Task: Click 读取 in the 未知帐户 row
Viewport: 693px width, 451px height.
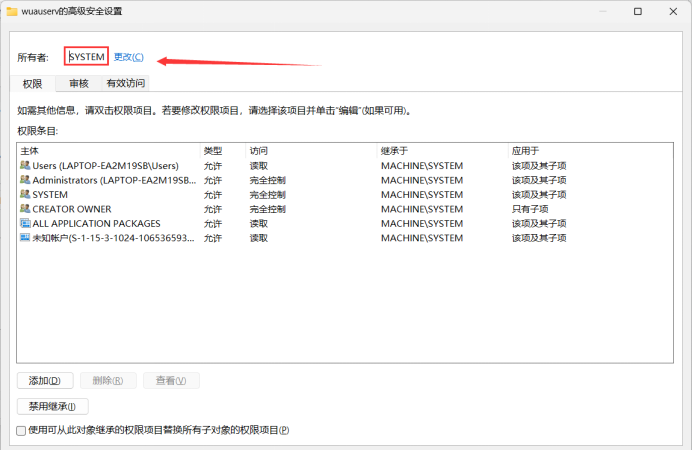Action: [x=259, y=238]
